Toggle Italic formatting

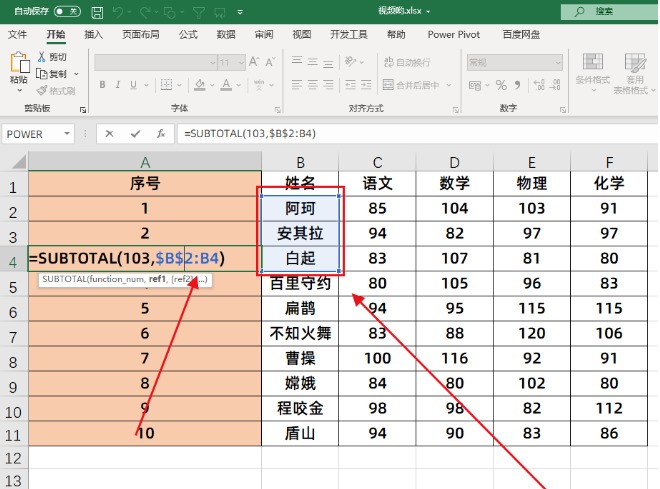(118, 85)
